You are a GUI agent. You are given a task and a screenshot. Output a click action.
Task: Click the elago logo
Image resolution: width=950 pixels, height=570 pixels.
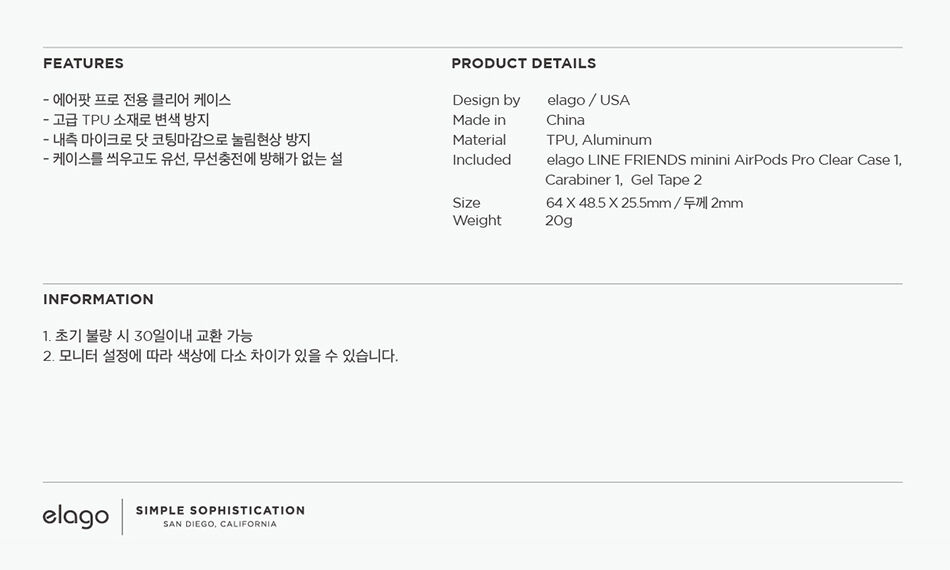(76, 517)
